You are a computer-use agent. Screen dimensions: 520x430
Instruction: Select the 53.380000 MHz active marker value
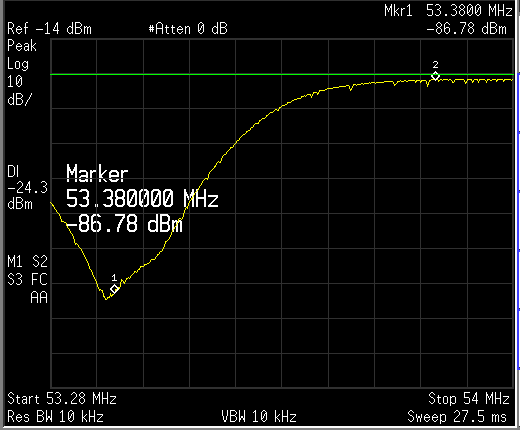[142, 198]
